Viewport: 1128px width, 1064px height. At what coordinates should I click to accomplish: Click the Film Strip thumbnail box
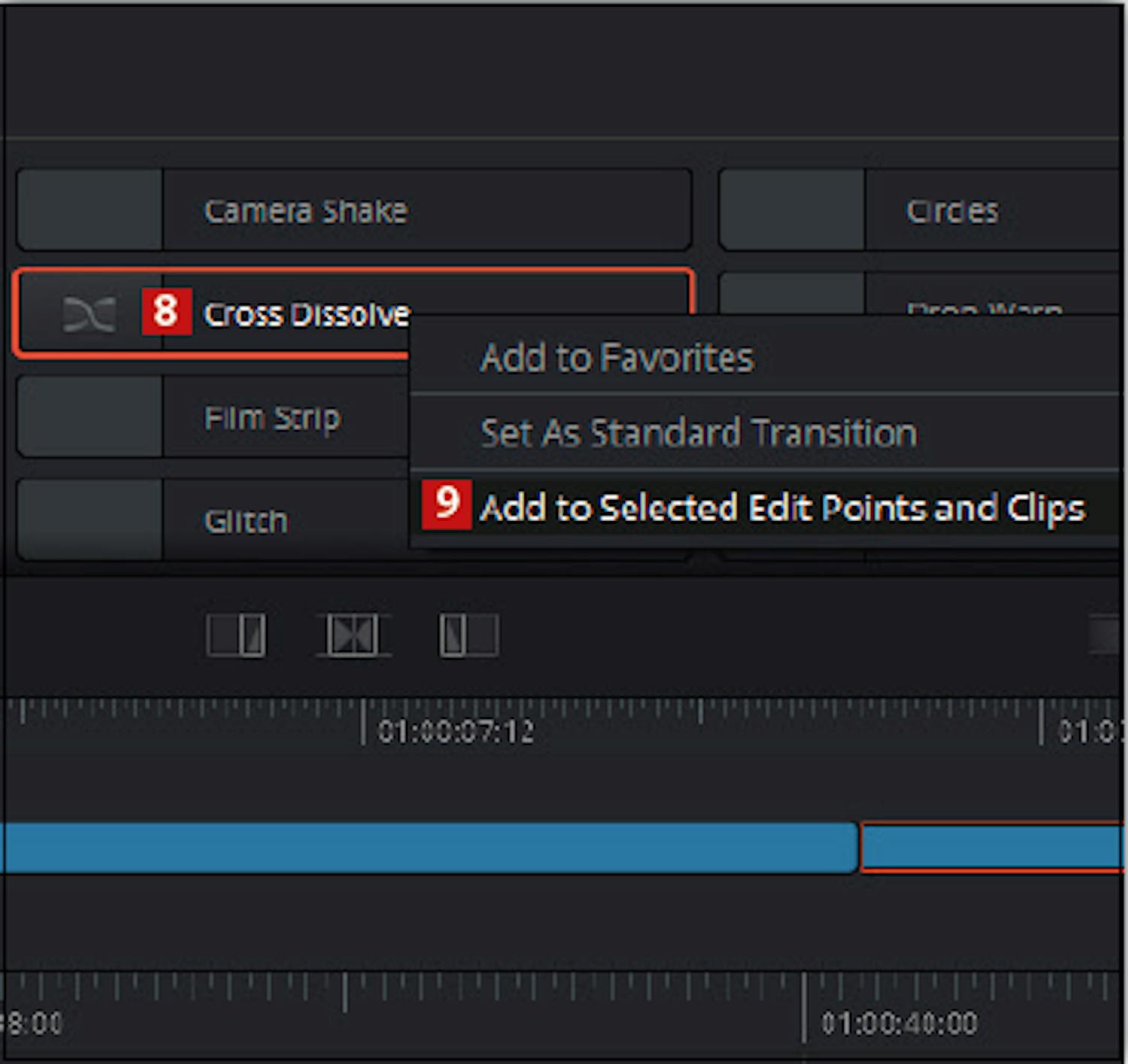(89, 417)
